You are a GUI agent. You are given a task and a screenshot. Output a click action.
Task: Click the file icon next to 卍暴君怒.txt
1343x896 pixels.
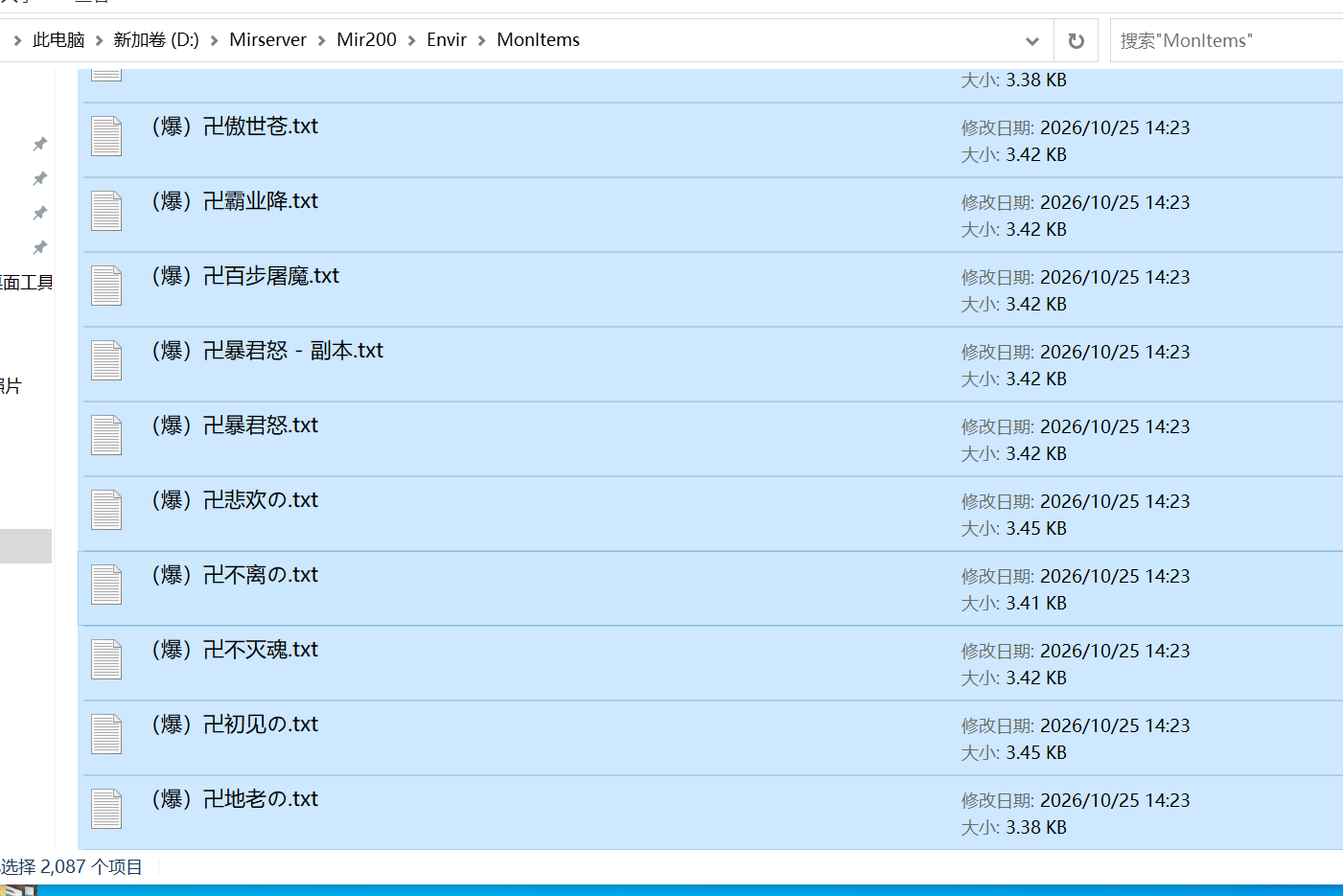coord(106,435)
